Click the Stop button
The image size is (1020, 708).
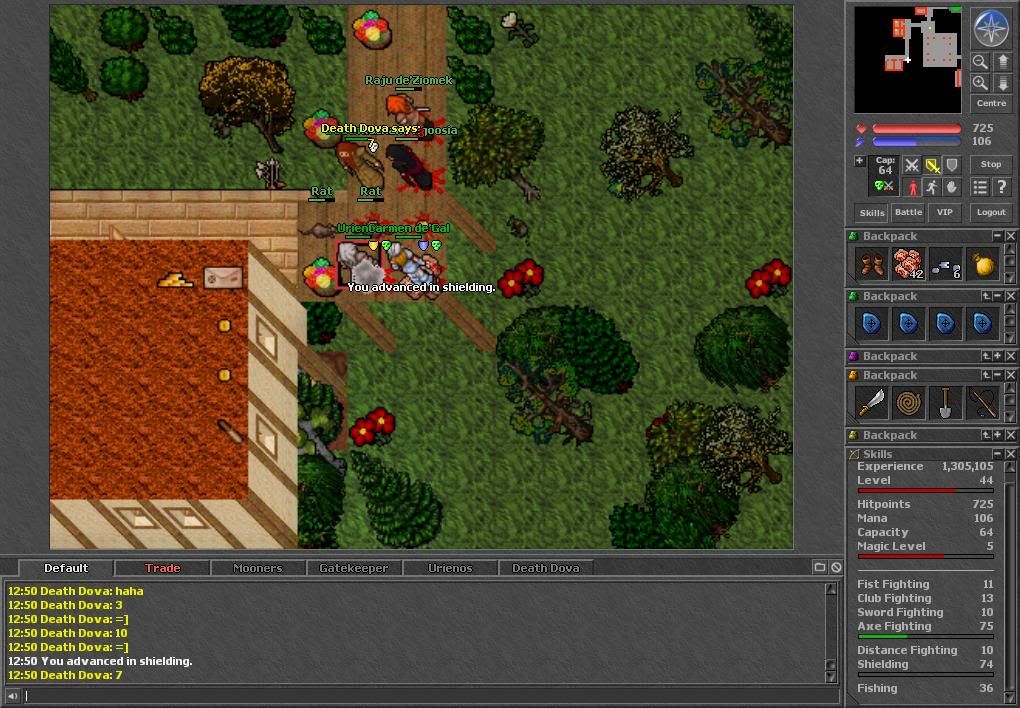click(x=991, y=165)
